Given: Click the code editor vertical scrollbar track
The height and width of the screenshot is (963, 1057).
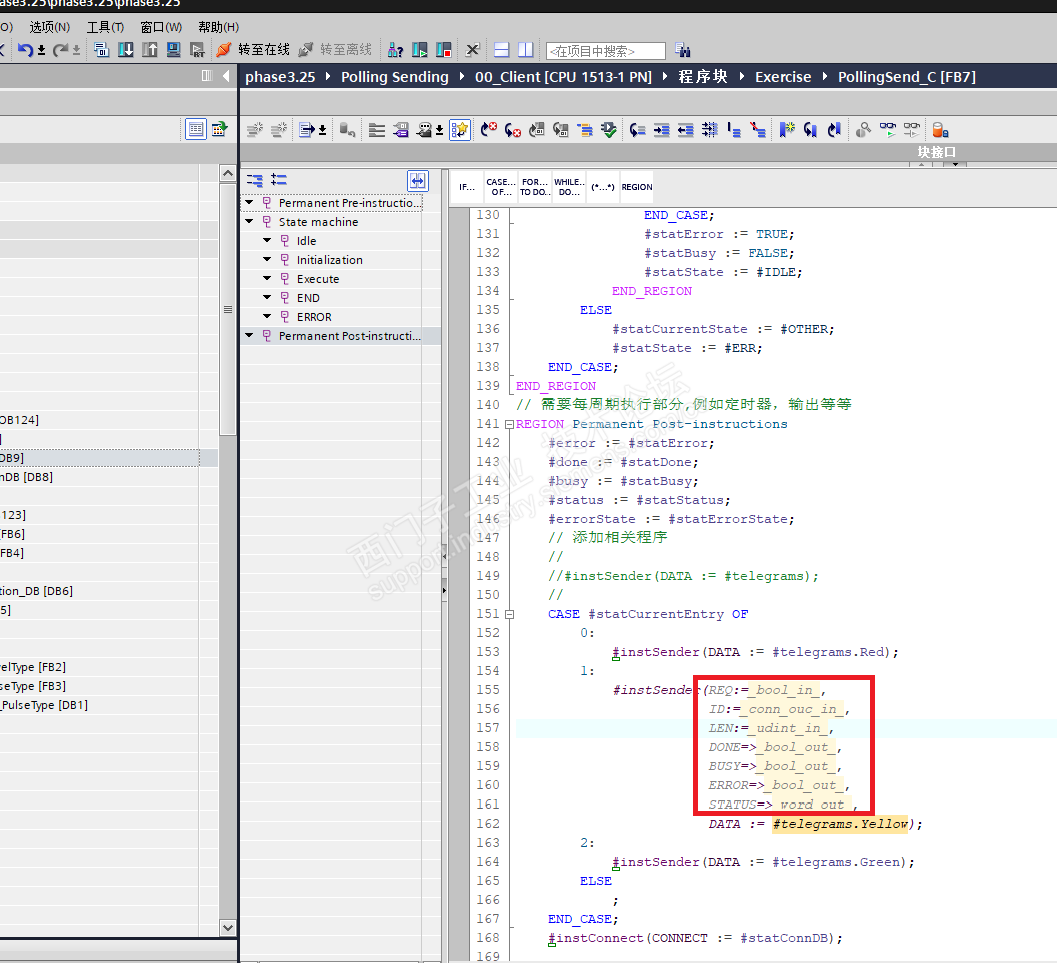Looking at the screenshot, I should pyautogui.click(x=459, y=600).
